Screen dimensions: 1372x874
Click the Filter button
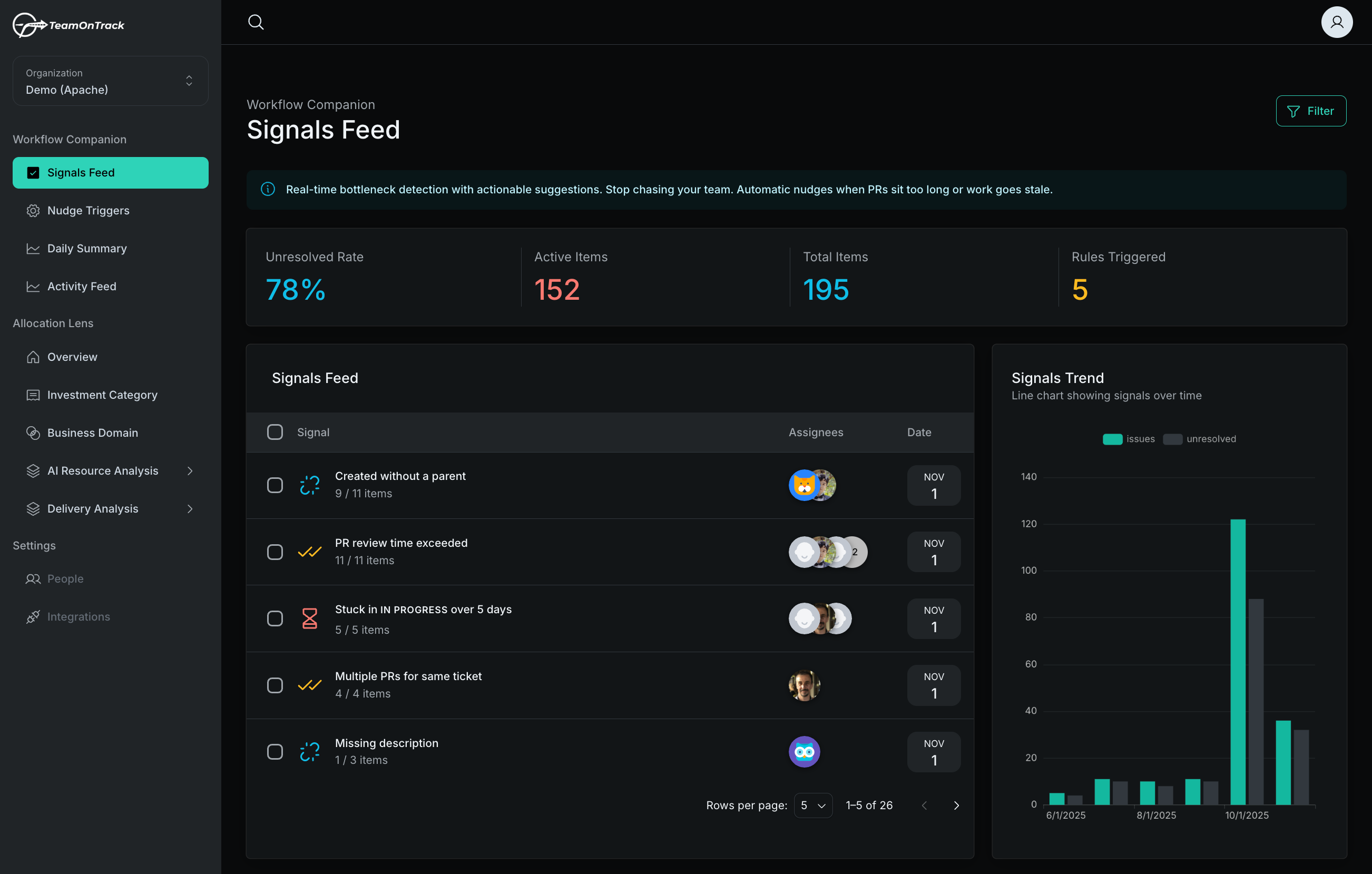coord(1310,111)
